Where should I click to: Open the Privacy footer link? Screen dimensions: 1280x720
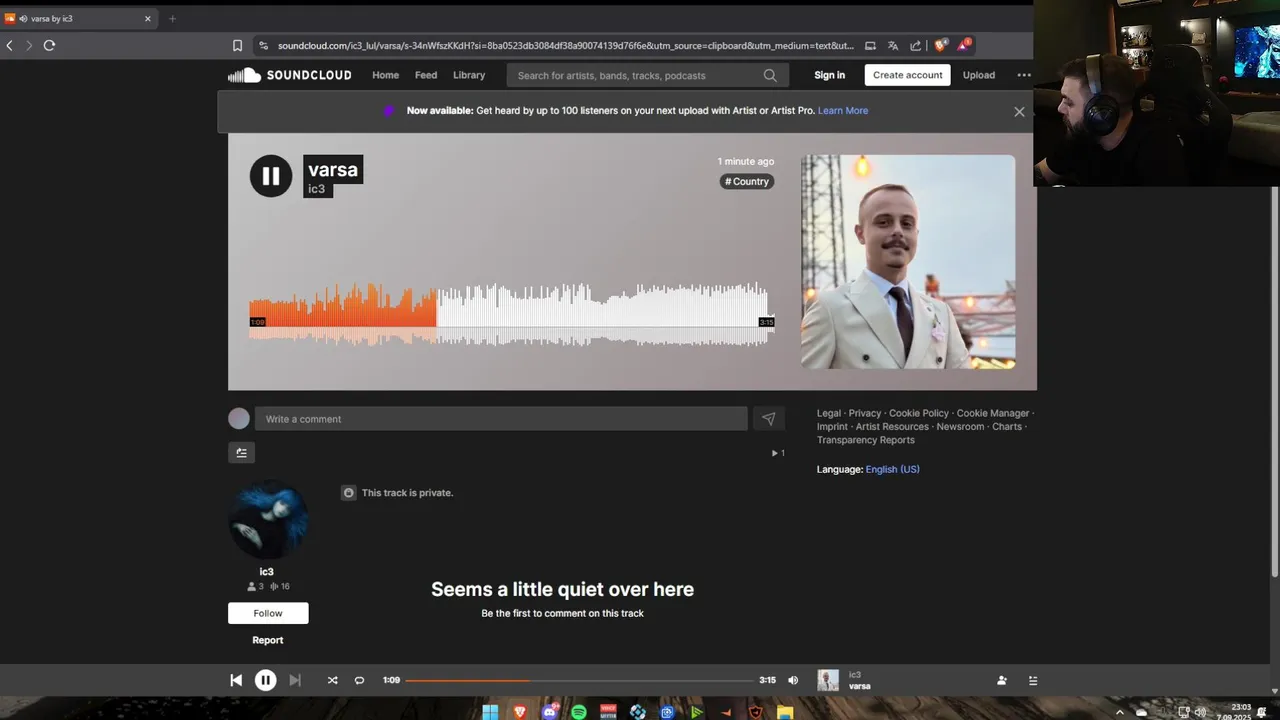865,413
